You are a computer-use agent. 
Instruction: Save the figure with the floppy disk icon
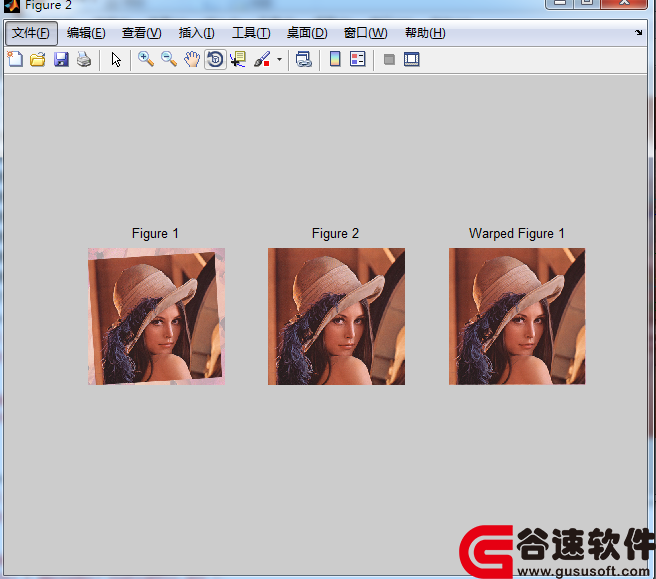tap(61, 59)
